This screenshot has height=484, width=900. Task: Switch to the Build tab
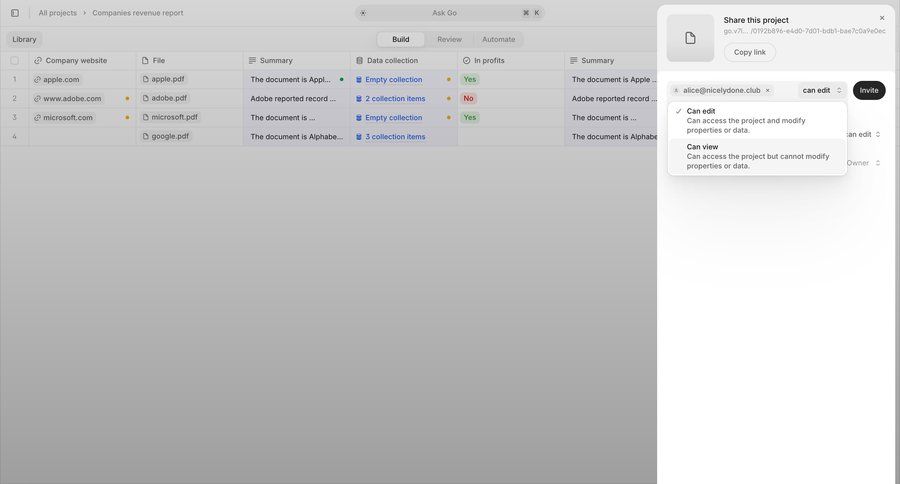pyautogui.click(x=401, y=39)
